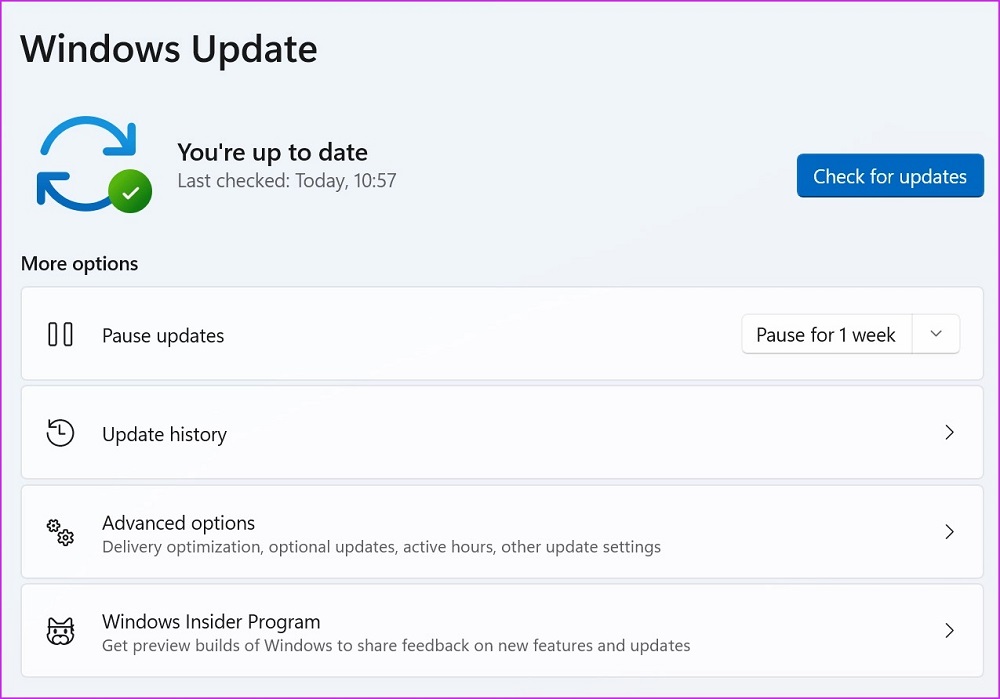Click the Last checked time text
The height and width of the screenshot is (699, 1000).
pyautogui.click(x=287, y=181)
